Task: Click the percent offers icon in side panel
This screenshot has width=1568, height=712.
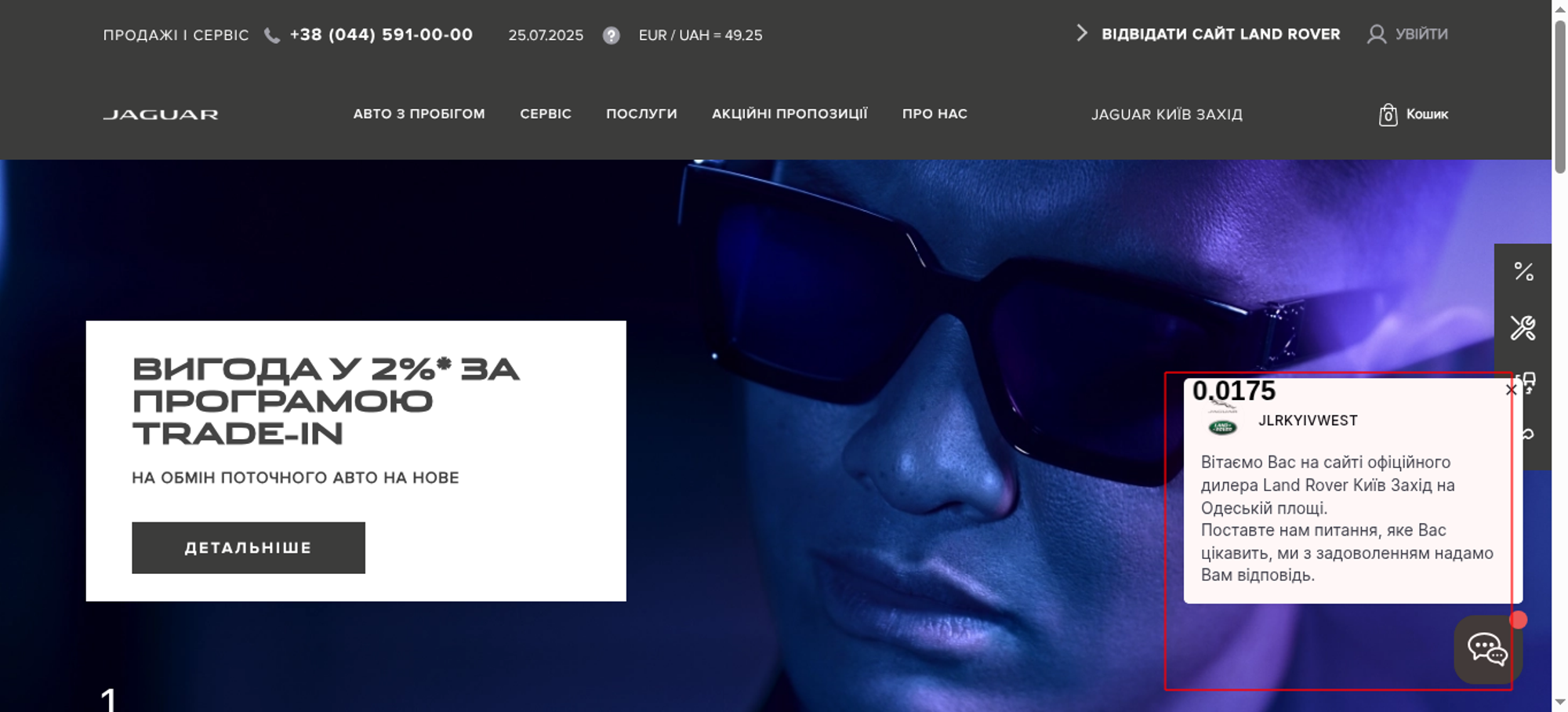Action: (x=1523, y=272)
